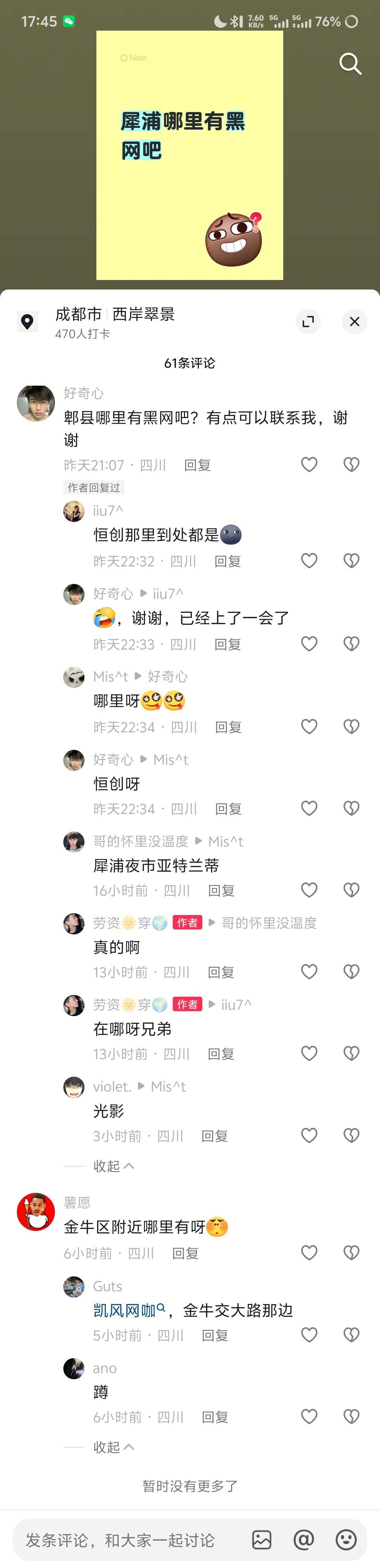The height and width of the screenshot is (1568, 380).
Task: Collapse replies under 好奇心's comment thread
Action: tap(114, 1166)
